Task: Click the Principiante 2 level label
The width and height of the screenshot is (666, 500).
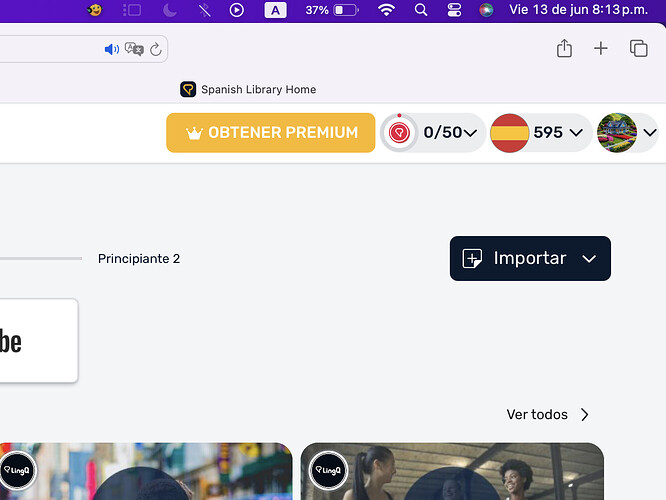Action: click(x=139, y=259)
